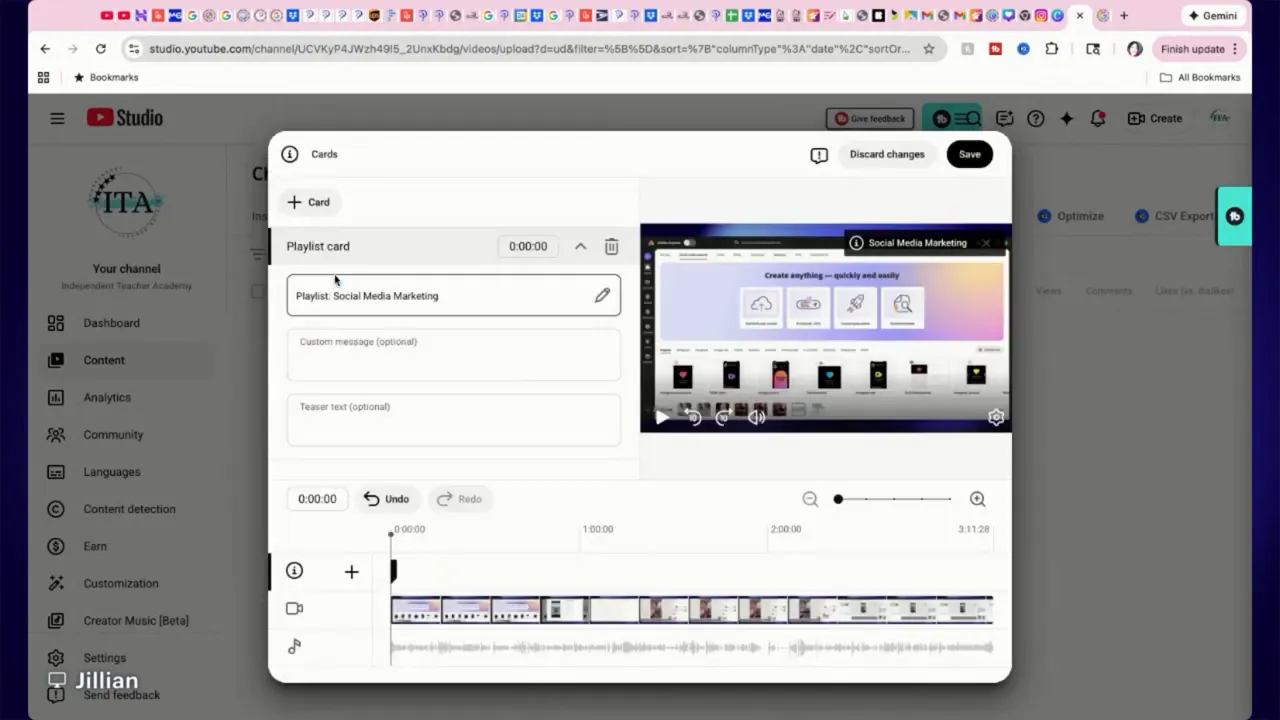Open Analytics from the sidebar
This screenshot has height=720, width=1280.
coord(107,397)
